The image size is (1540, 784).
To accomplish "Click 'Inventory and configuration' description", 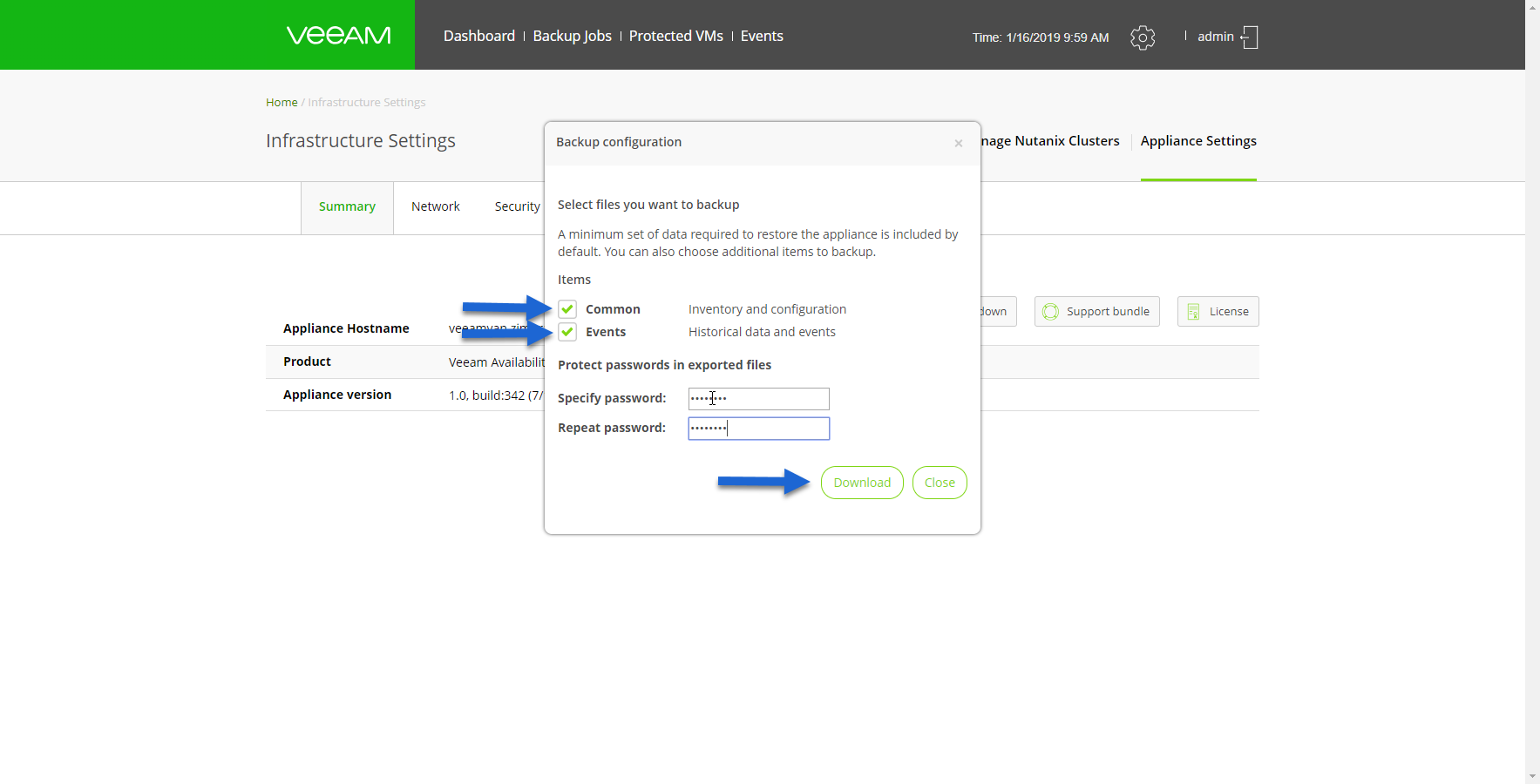I will (767, 309).
